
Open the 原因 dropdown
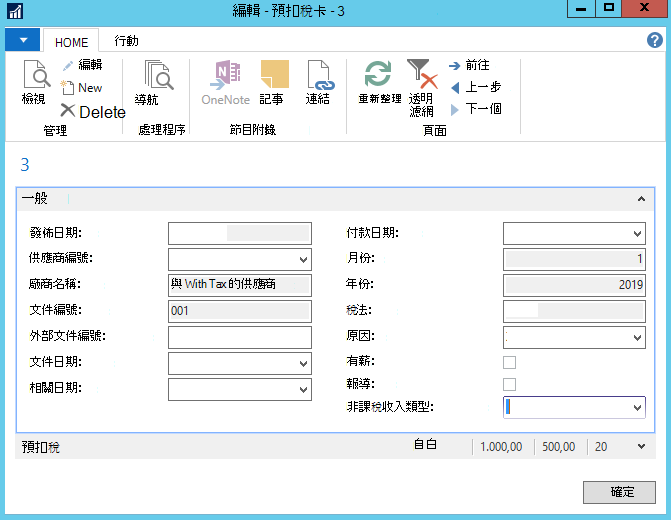point(637,338)
